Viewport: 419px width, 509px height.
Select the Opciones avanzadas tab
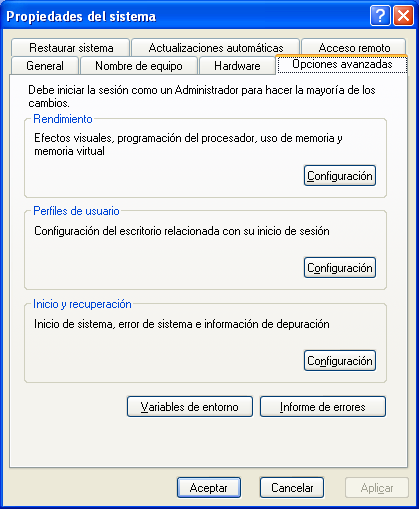[342, 64]
